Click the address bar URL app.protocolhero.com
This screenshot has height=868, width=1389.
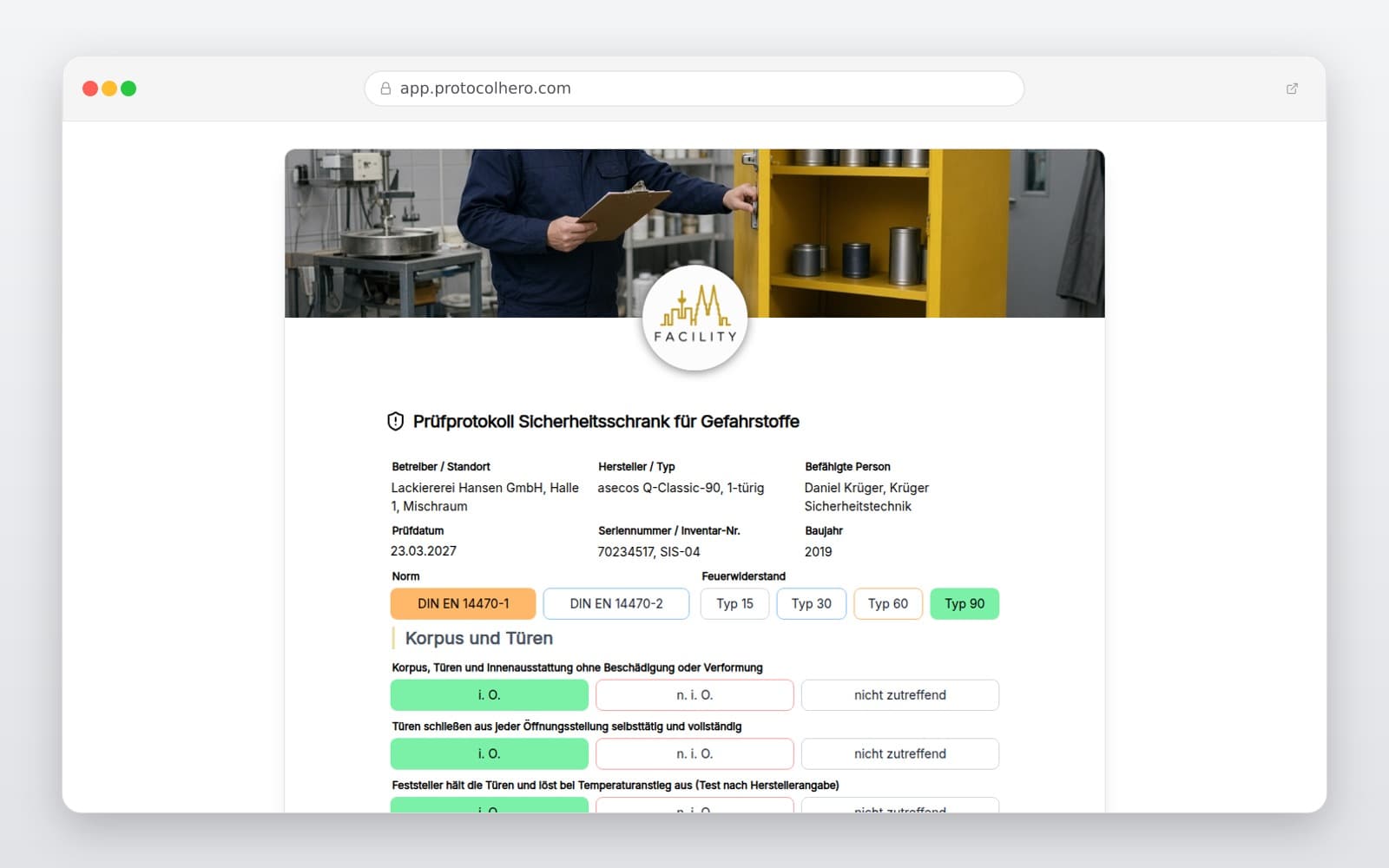point(485,89)
